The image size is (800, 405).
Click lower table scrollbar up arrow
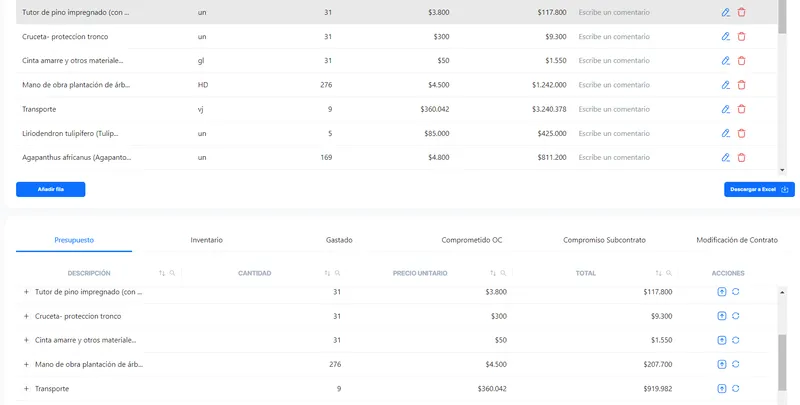[783, 293]
